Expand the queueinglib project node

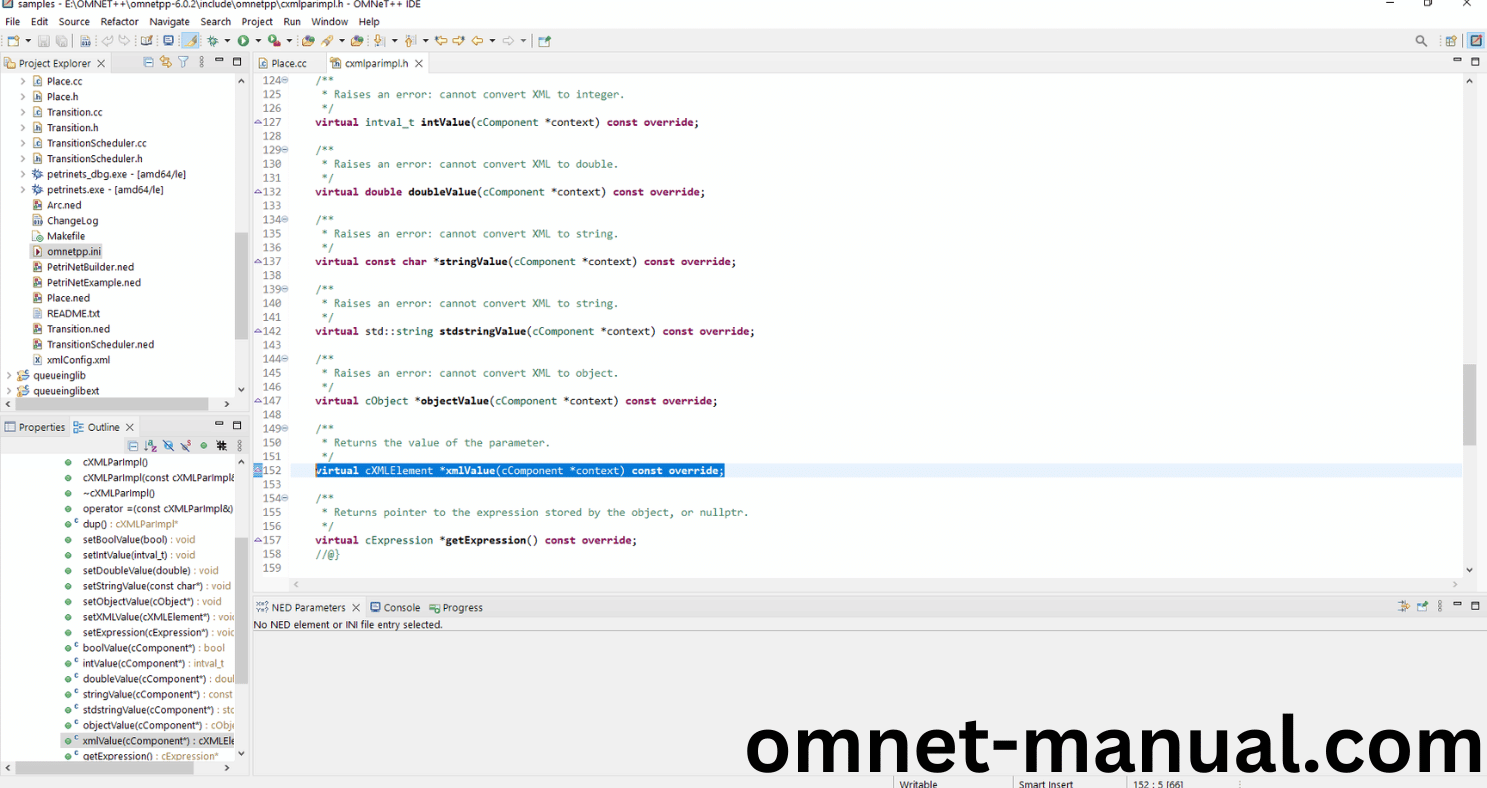pyautogui.click(x=10, y=375)
